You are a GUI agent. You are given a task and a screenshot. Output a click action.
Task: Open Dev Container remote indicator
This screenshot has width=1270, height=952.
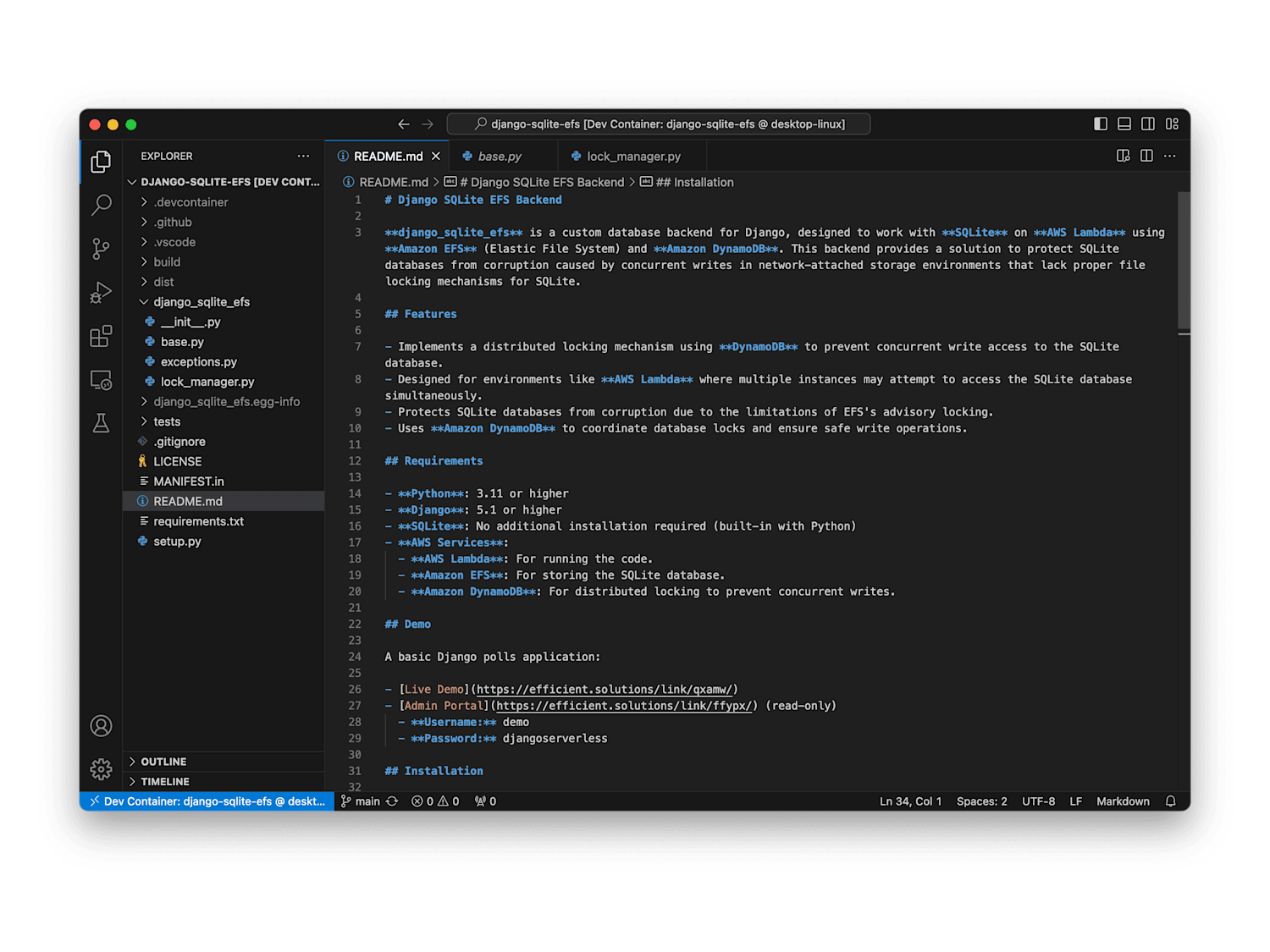click(x=207, y=801)
